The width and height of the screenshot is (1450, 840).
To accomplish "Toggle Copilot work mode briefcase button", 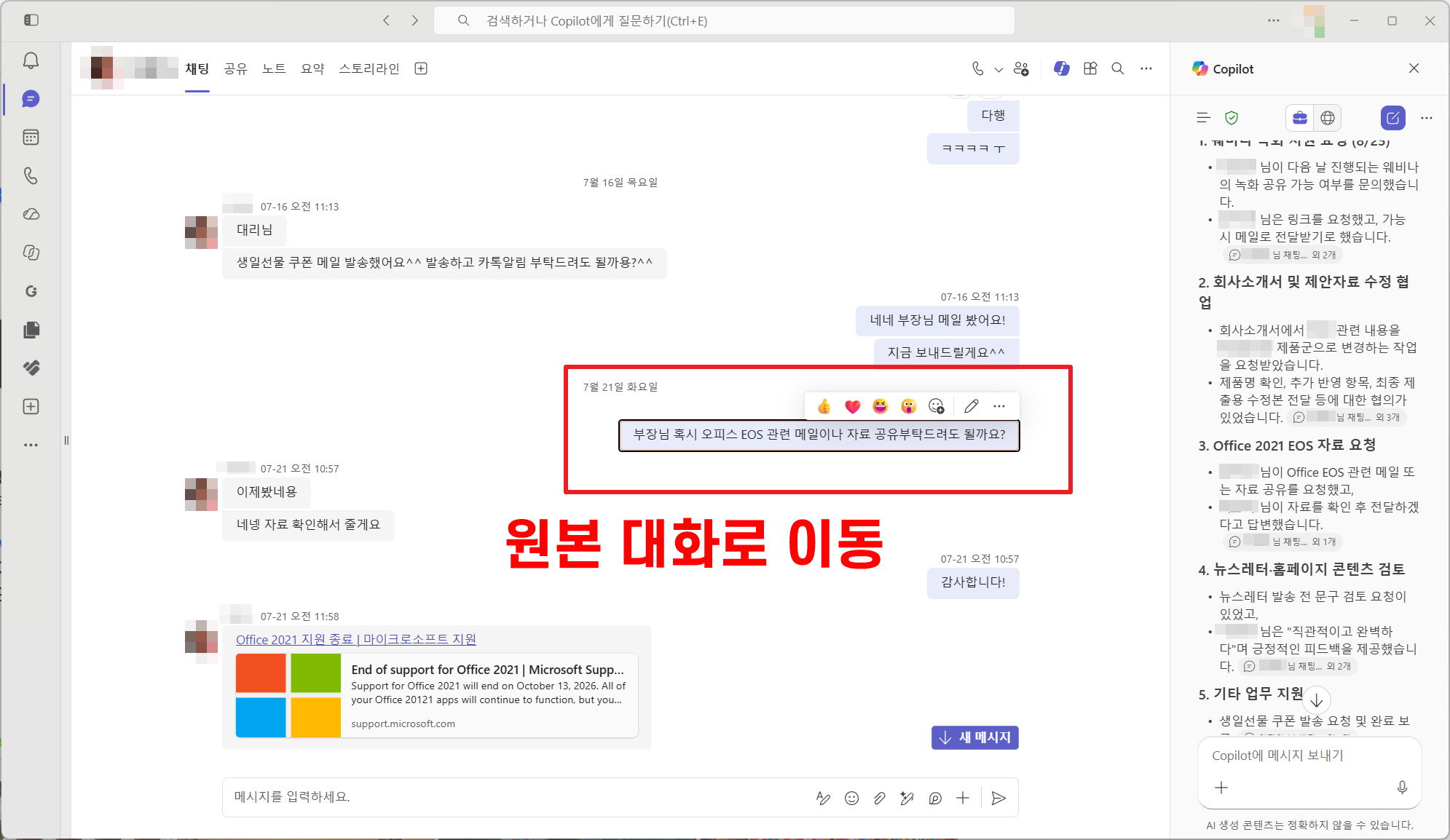I will pyautogui.click(x=1300, y=118).
